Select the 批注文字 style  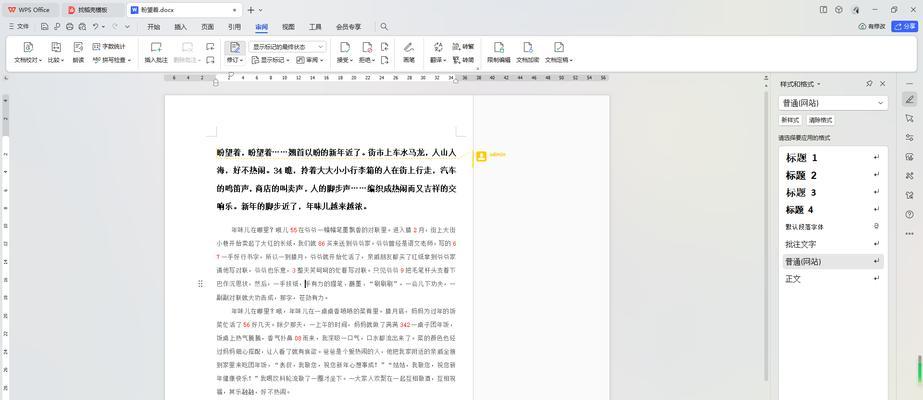click(x=832, y=244)
